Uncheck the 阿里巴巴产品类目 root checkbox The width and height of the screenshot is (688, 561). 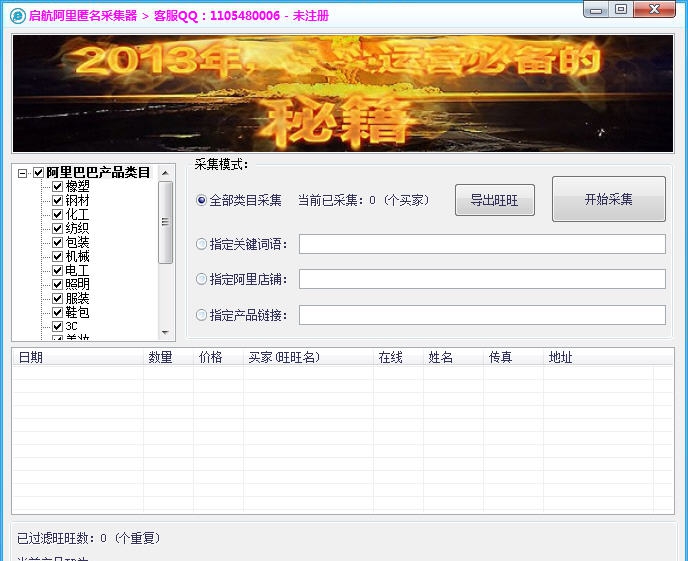point(38,172)
